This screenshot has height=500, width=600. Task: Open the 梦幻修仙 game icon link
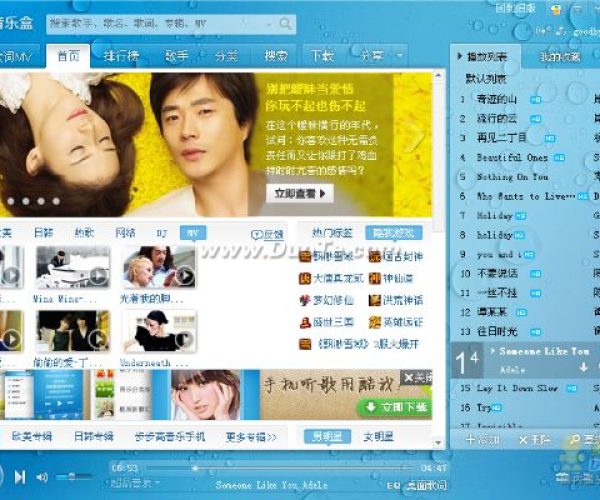(305, 300)
